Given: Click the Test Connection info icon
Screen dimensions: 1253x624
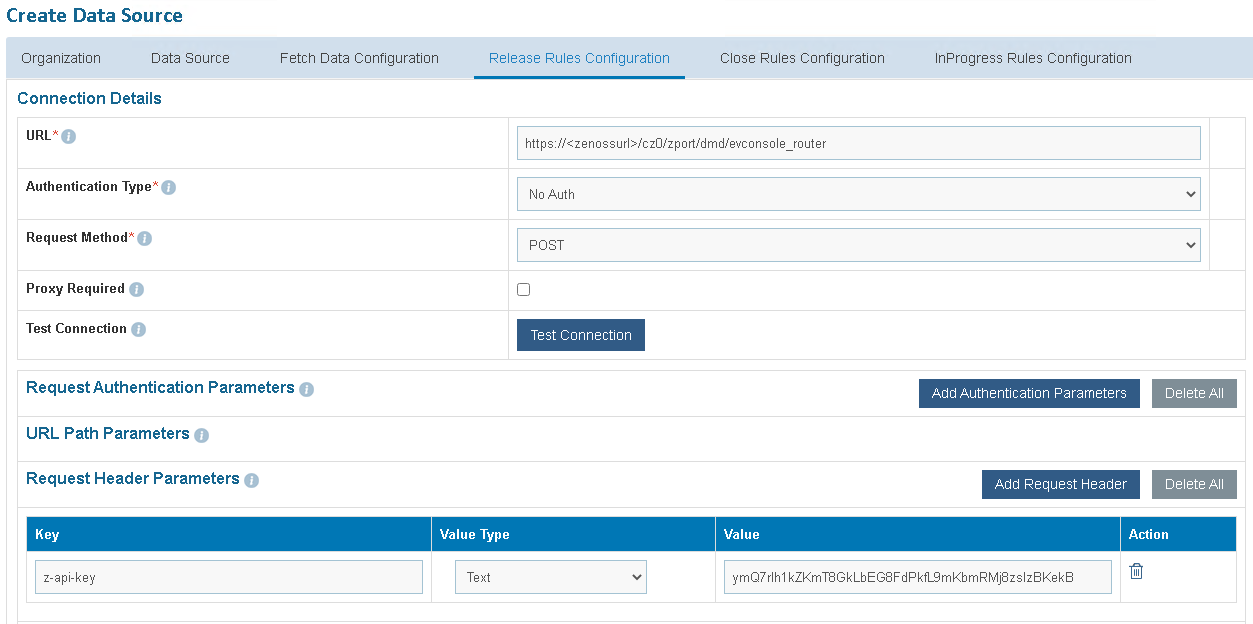Looking at the screenshot, I should pos(139,330).
